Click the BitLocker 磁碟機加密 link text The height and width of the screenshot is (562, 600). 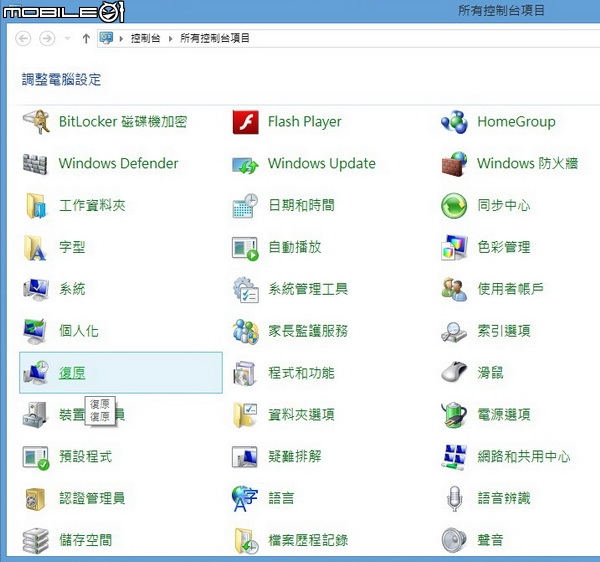123,122
